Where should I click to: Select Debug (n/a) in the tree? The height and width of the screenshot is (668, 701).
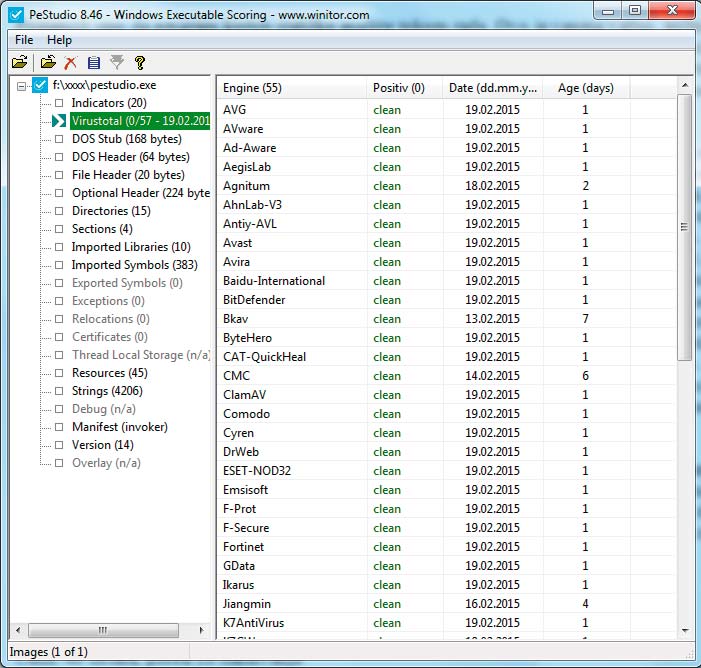(x=104, y=409)
